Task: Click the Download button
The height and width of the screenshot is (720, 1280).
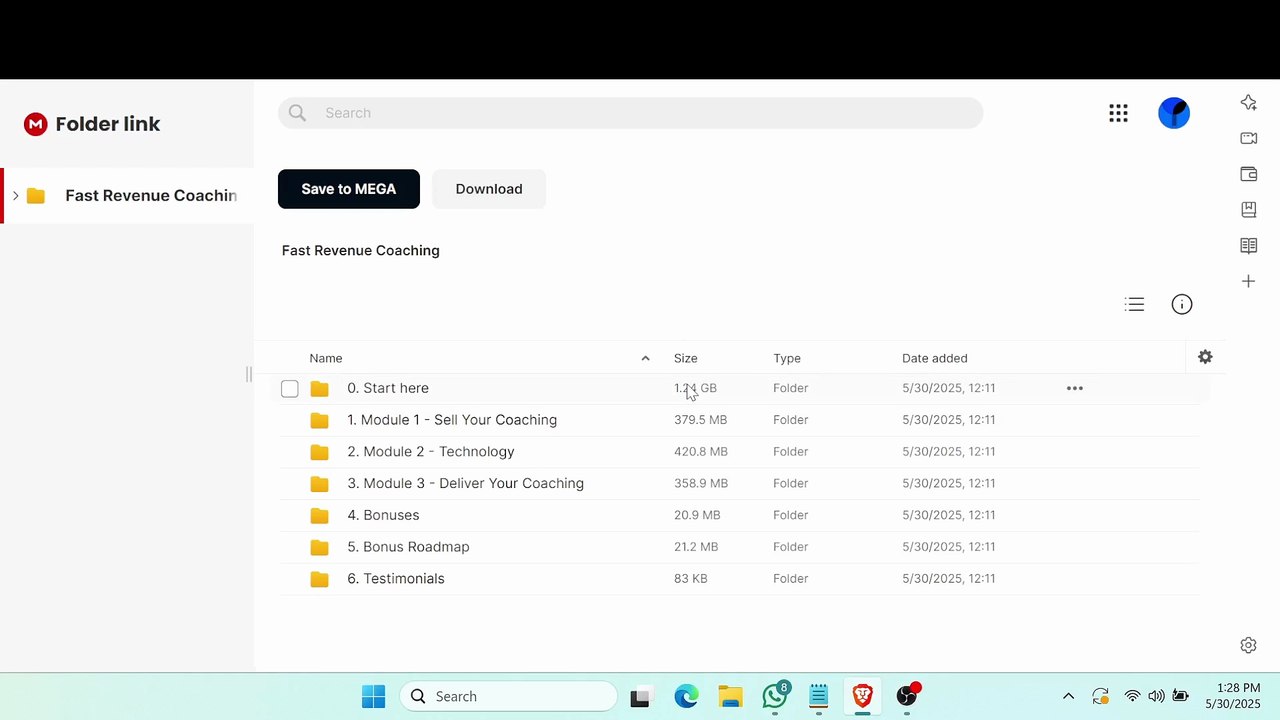Action: tap(489, 189)
